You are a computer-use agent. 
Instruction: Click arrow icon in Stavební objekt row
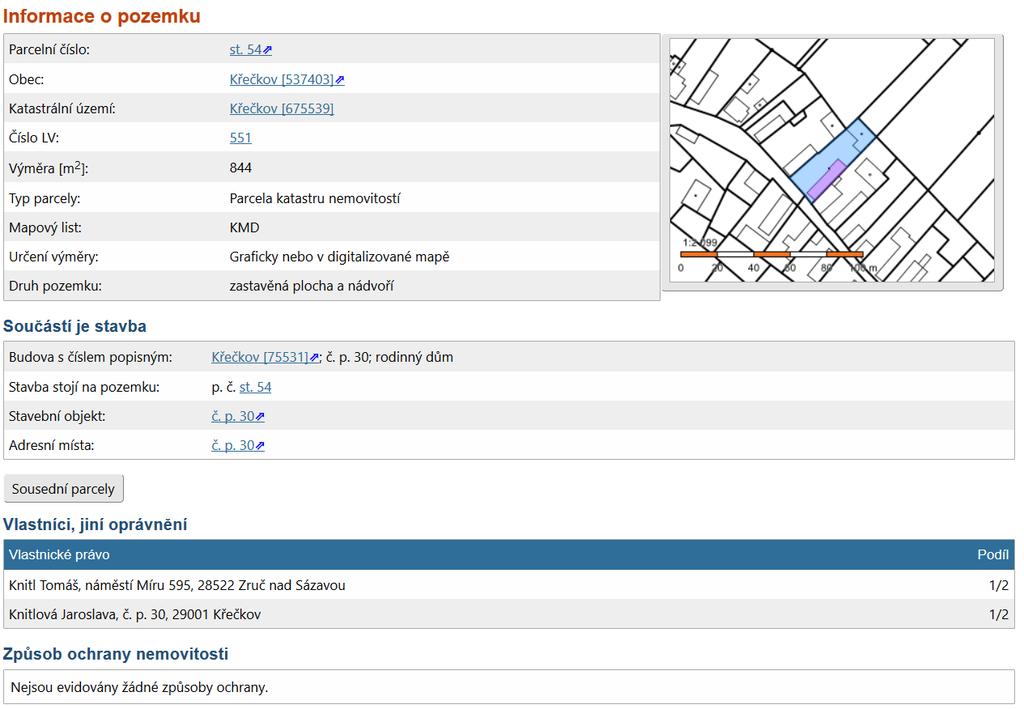tap(260, 417)
